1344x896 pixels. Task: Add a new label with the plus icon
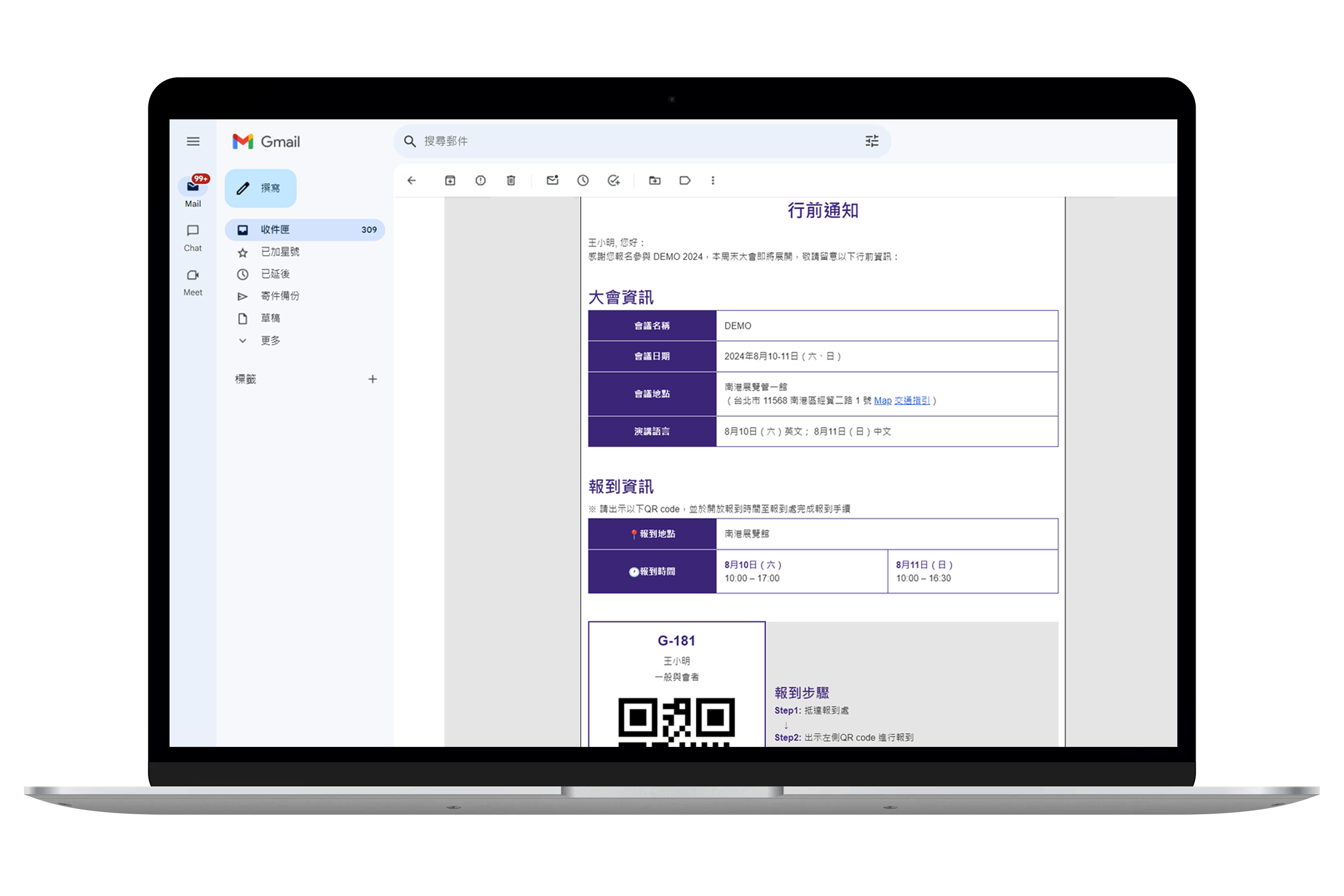point(373,380)
